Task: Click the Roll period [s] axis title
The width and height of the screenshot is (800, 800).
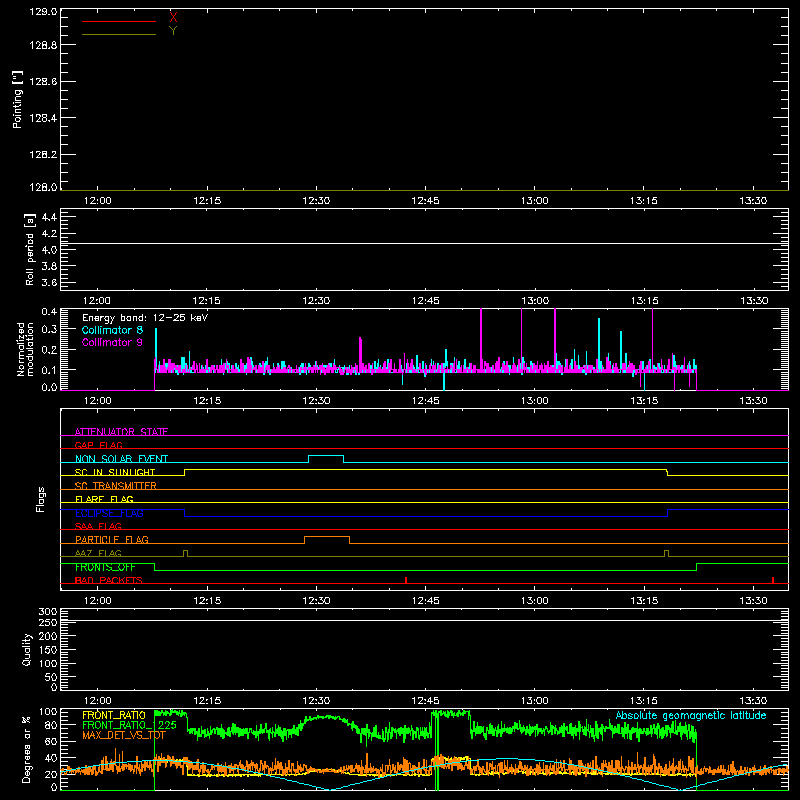Action: (x=30, y=249)
